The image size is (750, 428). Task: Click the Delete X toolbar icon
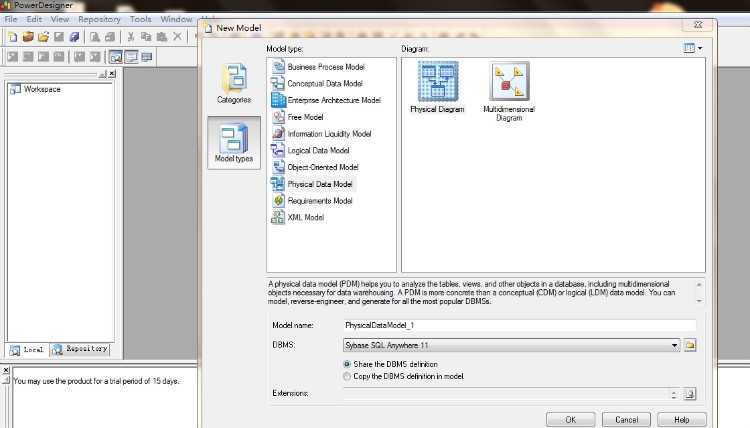(x=177, y=37)
